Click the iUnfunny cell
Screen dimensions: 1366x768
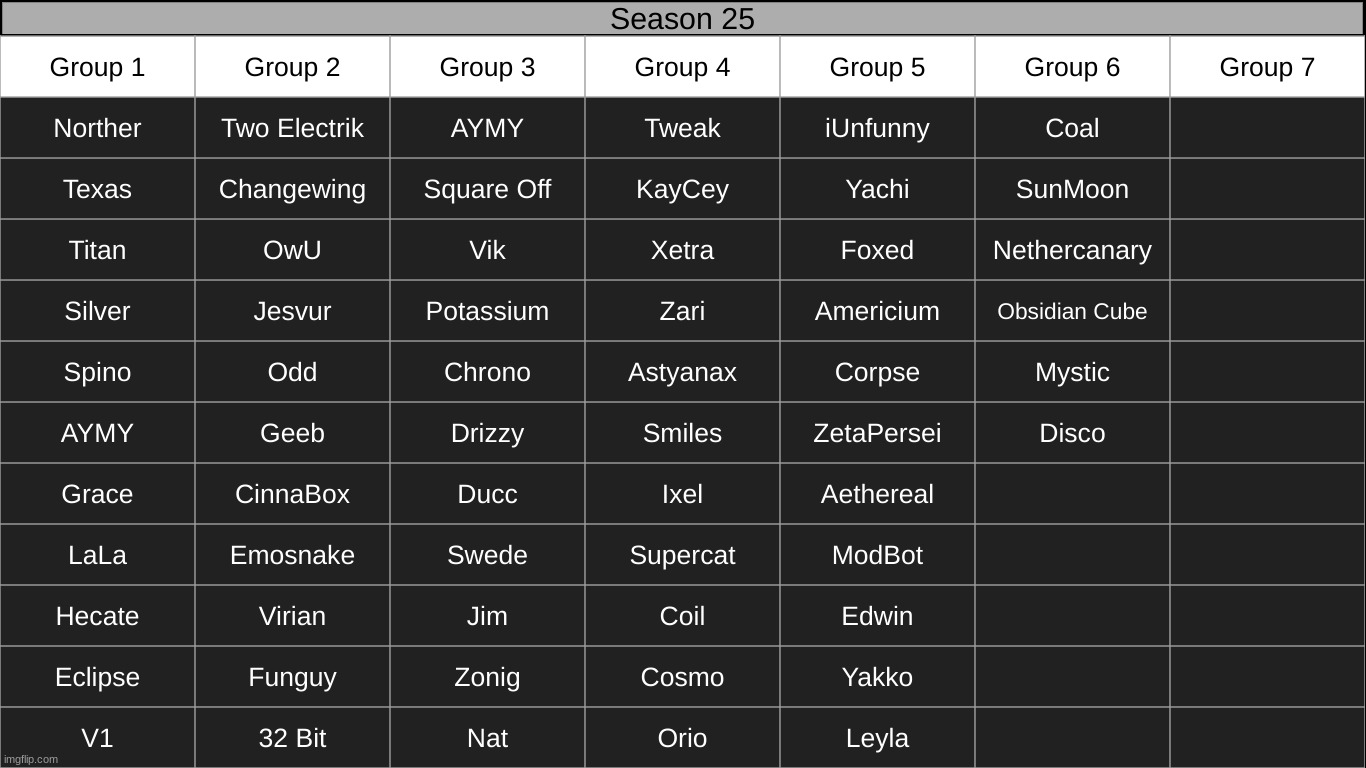877,128
